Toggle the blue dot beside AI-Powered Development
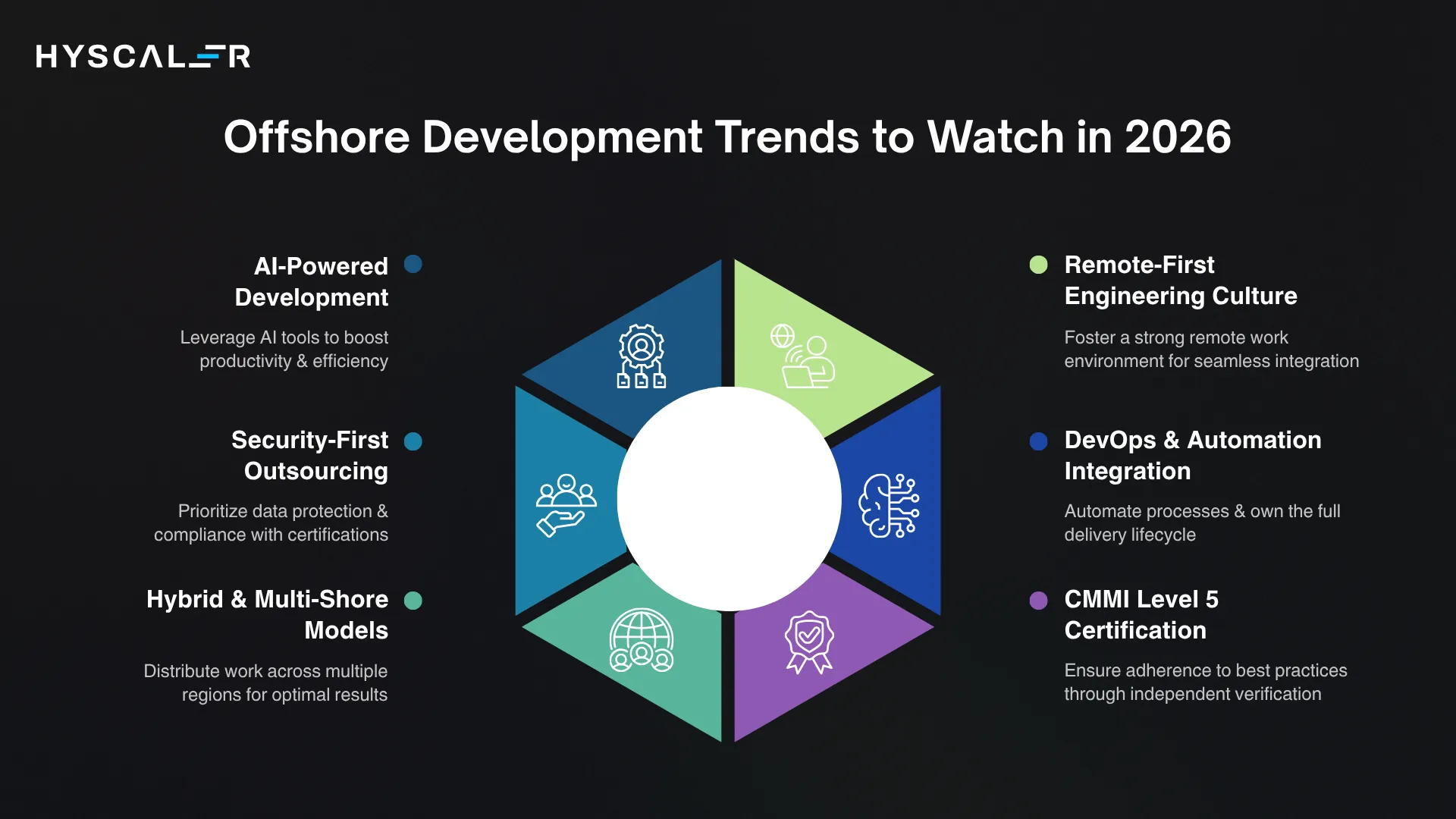 [x=413, y=265]
